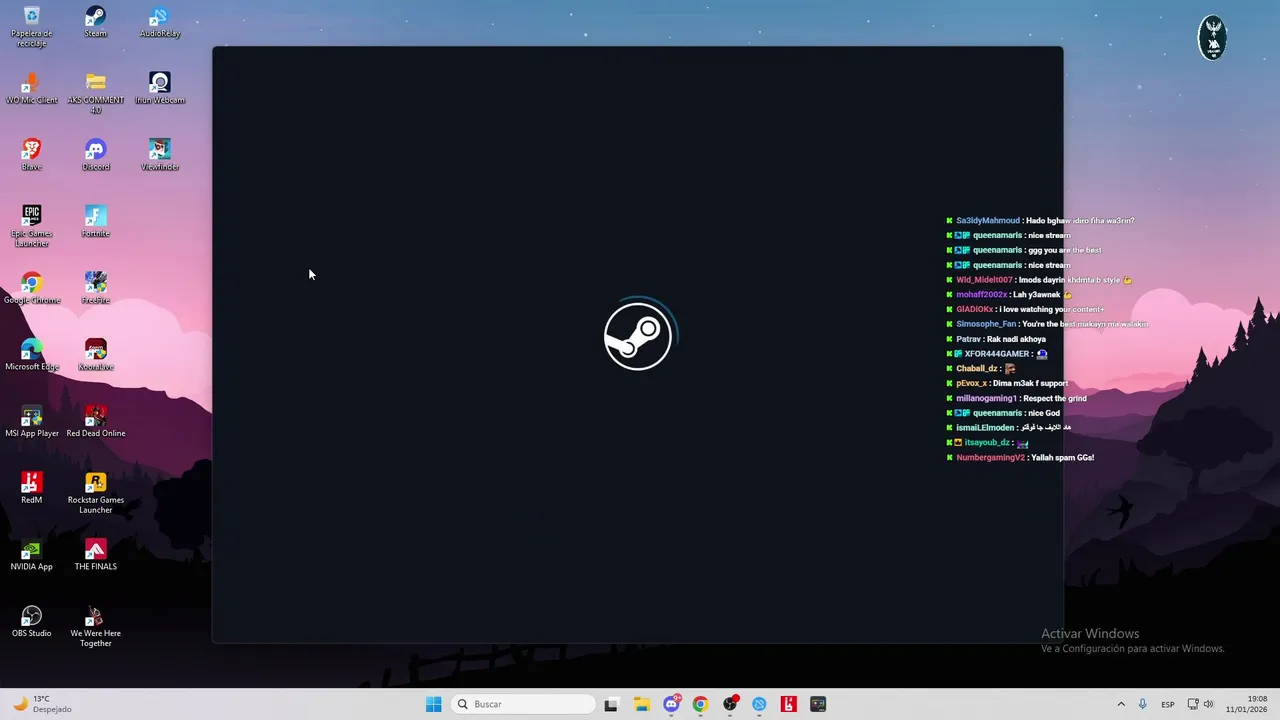
Task: Open the weather widget showing 13°C Despejado
Action: coord(42,704)
